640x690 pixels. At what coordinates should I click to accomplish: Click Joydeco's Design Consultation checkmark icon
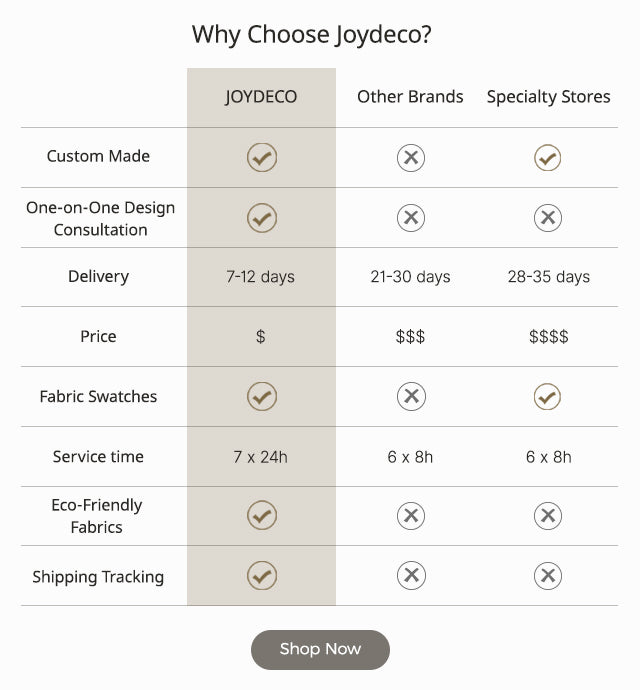261,217
